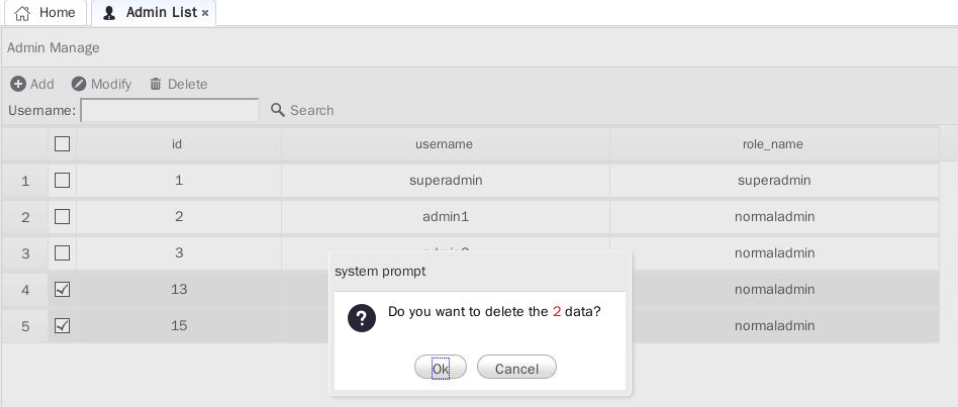Click the Modify pencil icon
This screenshot has width=958, height=407.
pos(78,84)
